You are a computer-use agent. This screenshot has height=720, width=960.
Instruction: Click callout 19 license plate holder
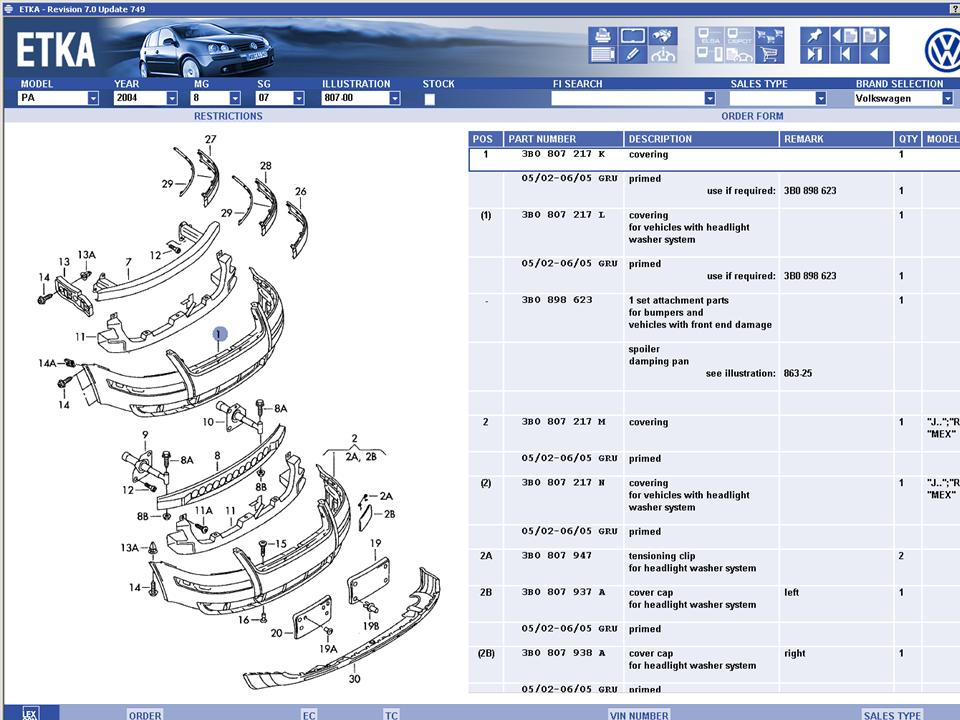(375, 543)
